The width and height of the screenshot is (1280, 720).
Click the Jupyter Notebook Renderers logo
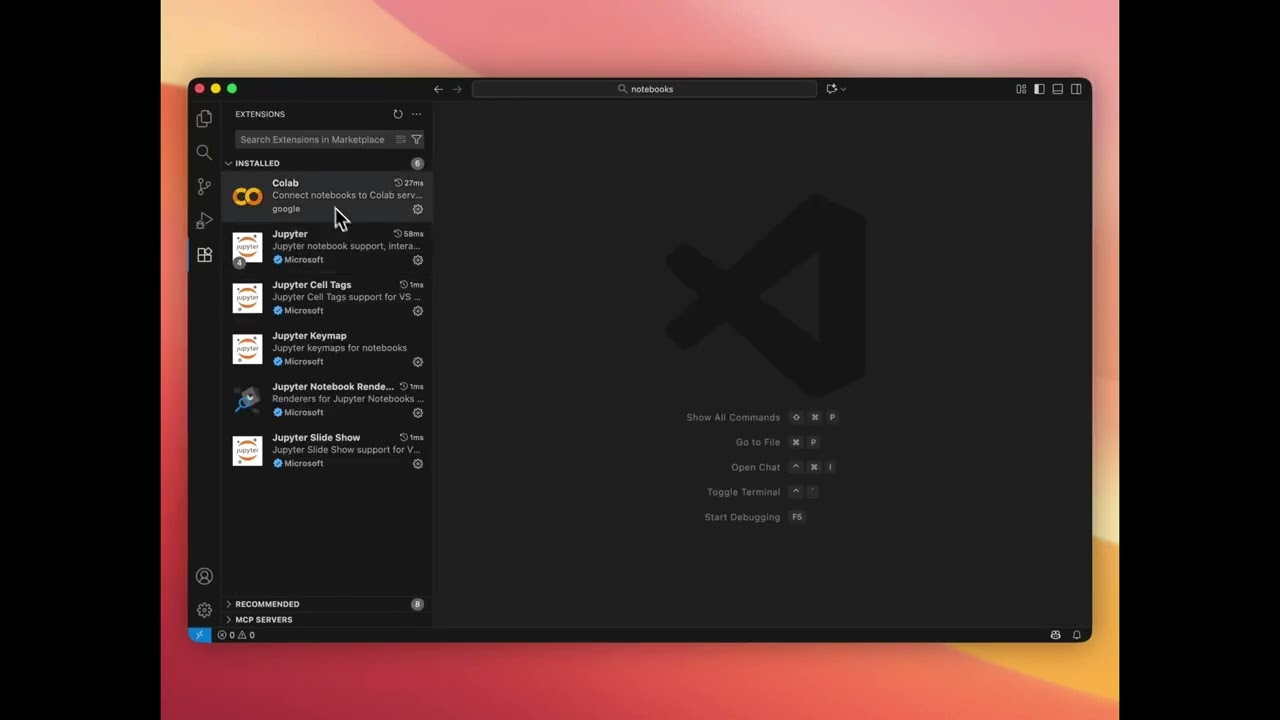(x=247, y=400)
